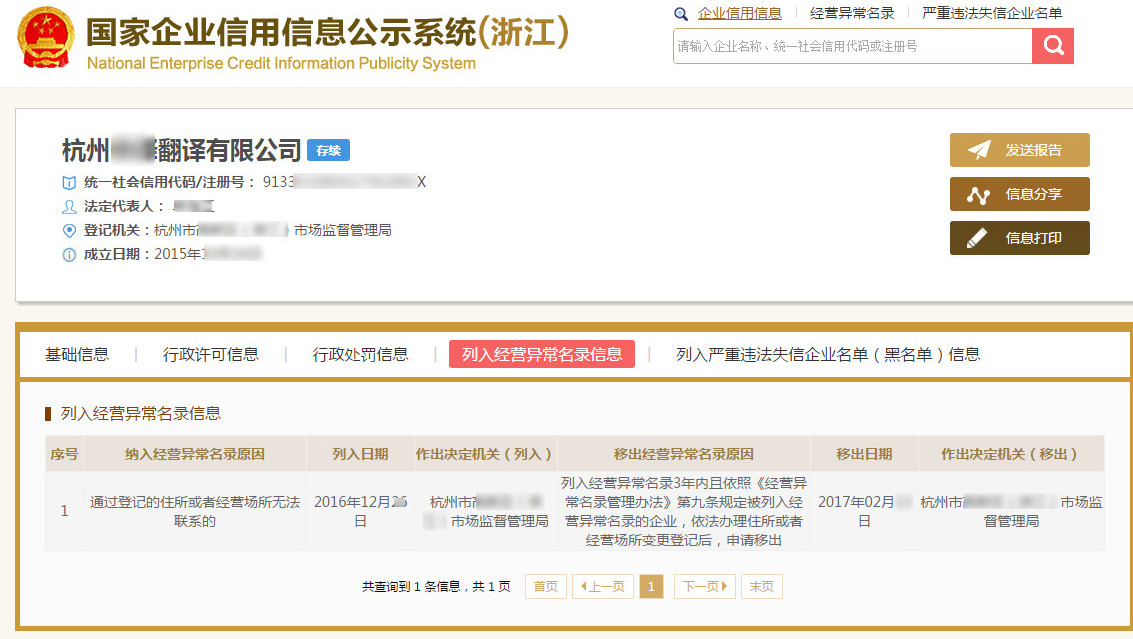
Task: Open the 基础信息 tab
Action: tap(77, 354)
